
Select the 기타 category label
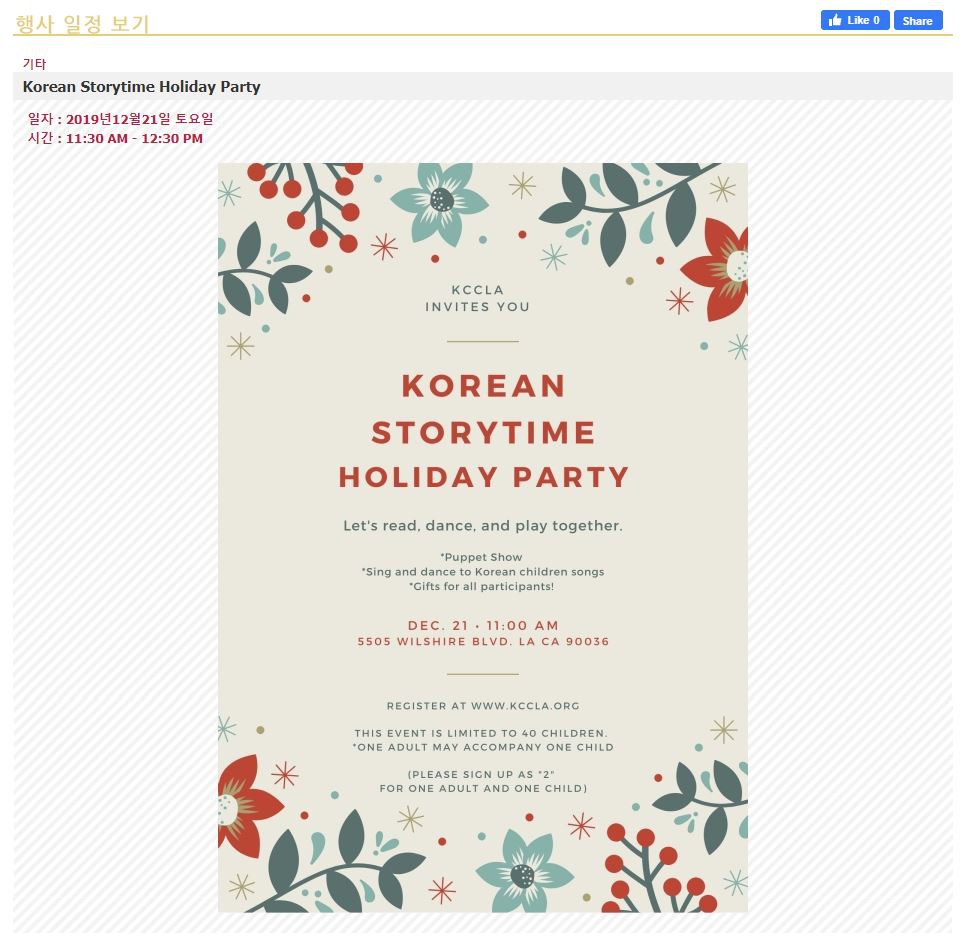[34, 64]
